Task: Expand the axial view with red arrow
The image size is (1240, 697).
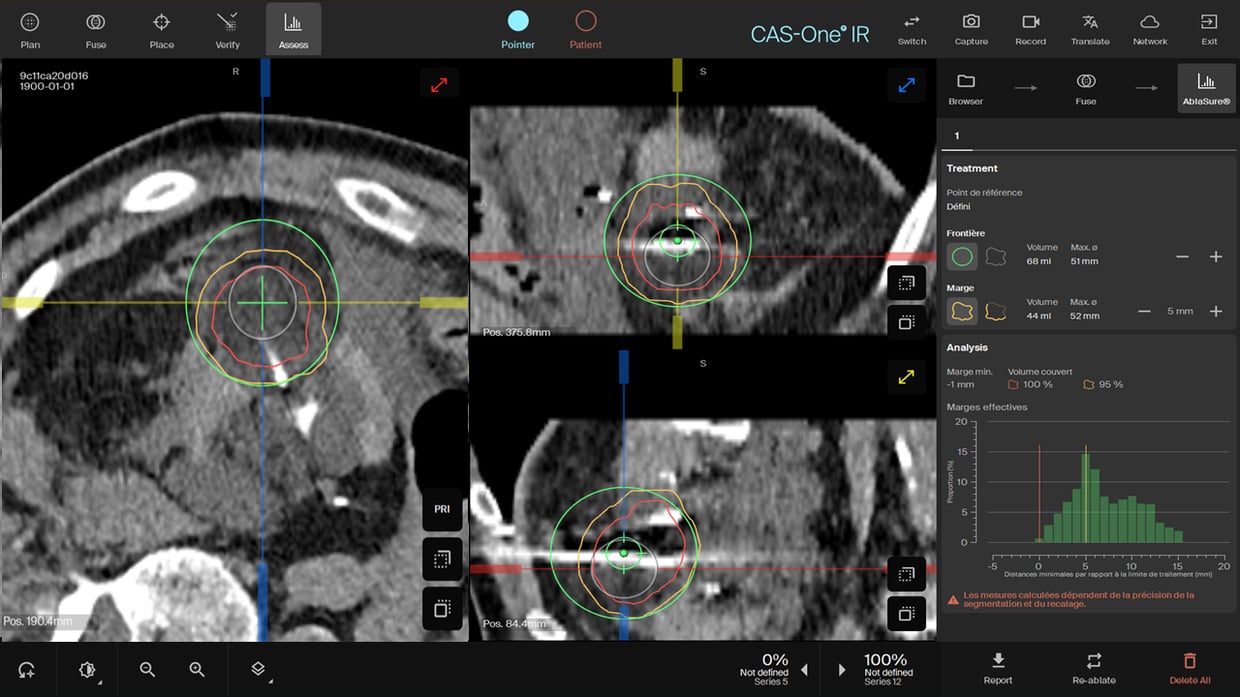Action: 439,85
